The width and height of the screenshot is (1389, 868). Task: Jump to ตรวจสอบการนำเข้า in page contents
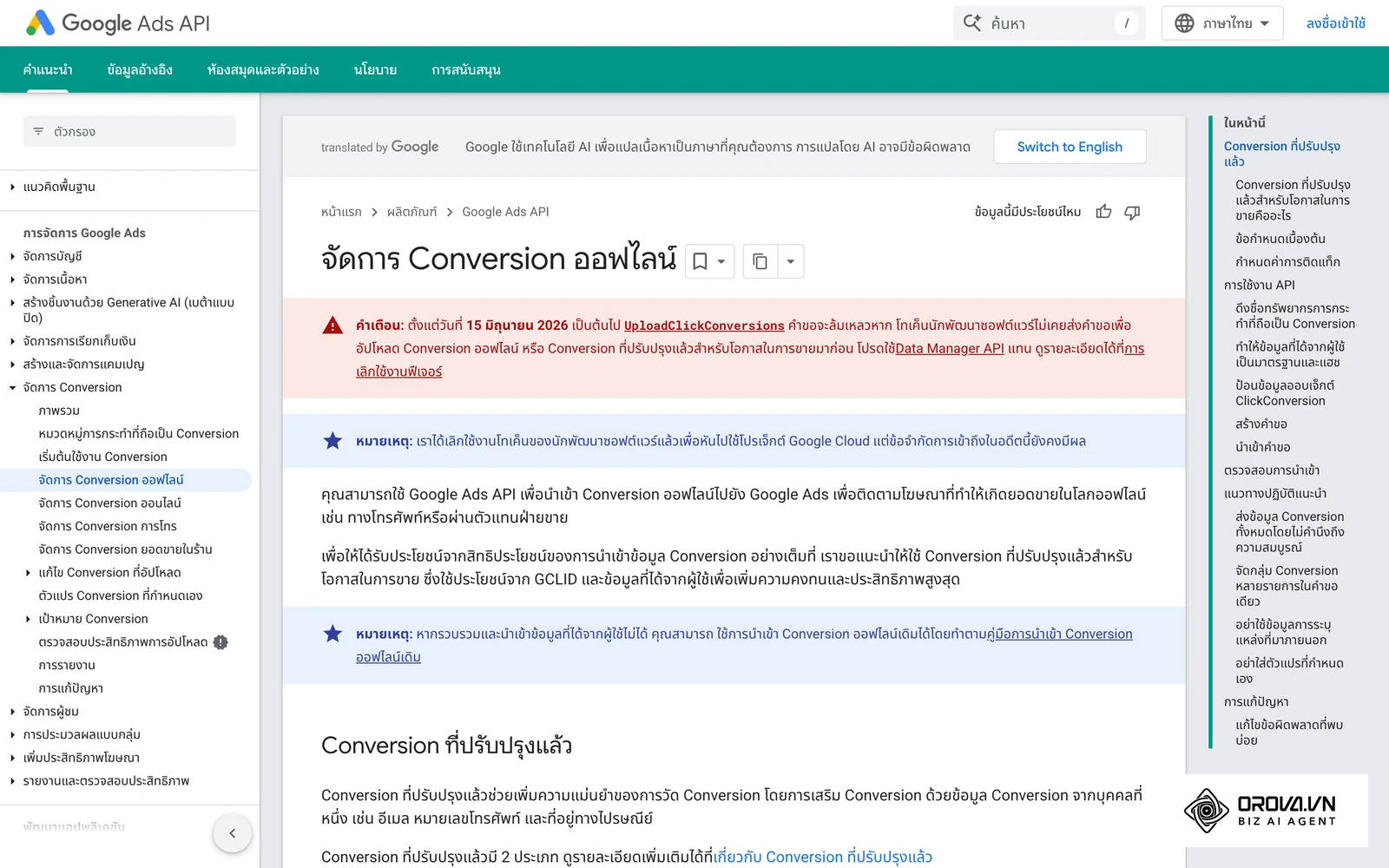pyautogui.click(x=1272, y=470)
